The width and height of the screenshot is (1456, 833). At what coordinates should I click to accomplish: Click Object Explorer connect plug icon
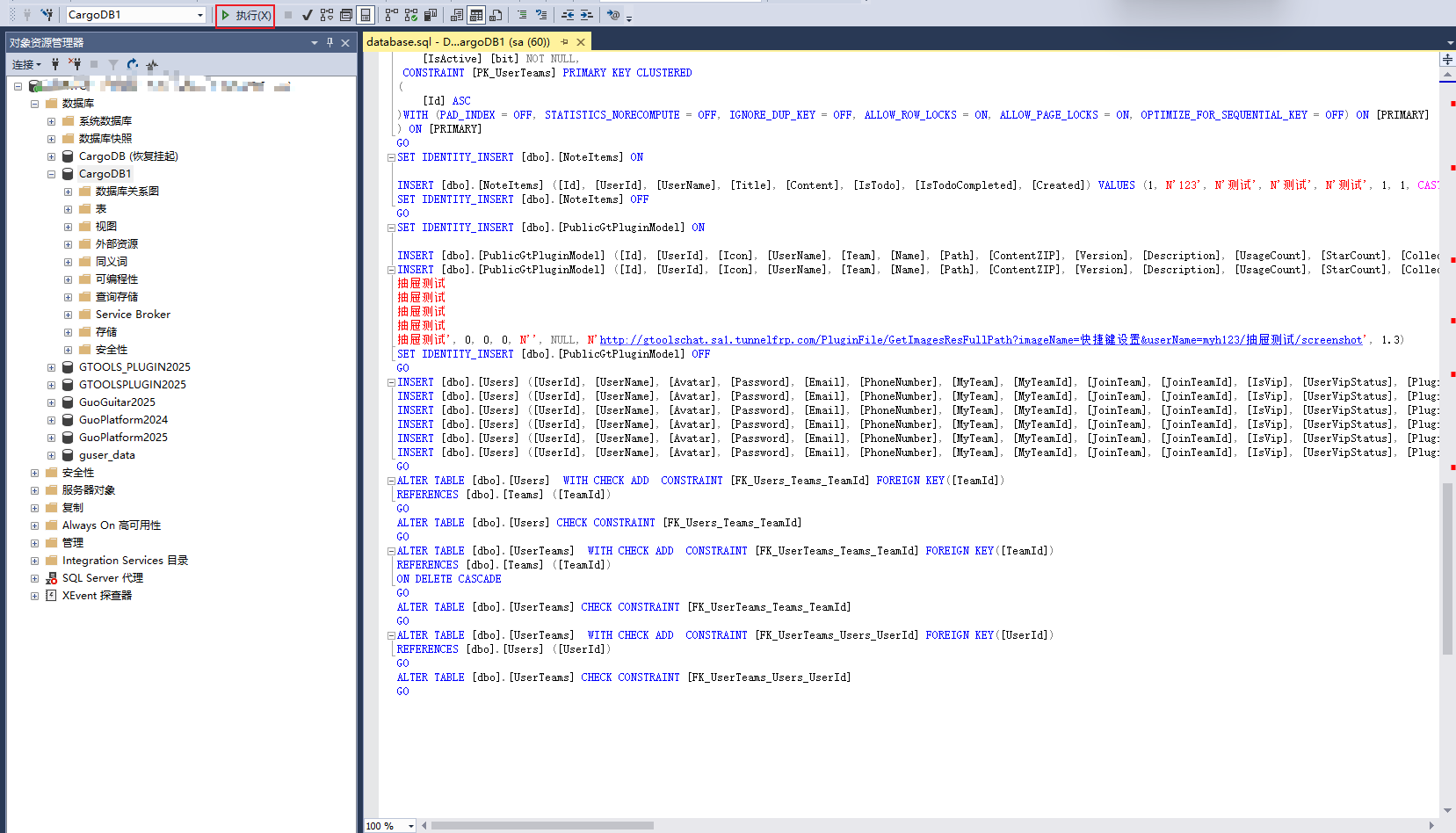pyautogui.click(x=55, y=64)
